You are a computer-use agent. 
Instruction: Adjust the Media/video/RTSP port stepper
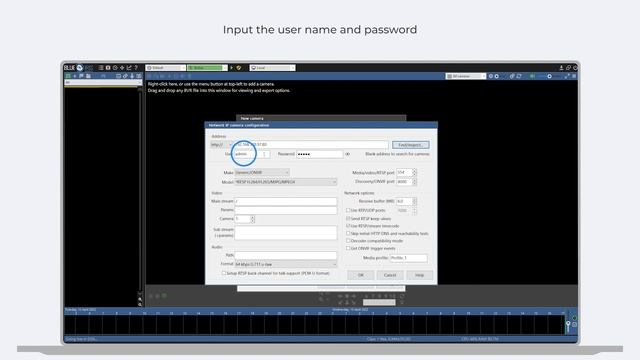(x=414, y=173)
